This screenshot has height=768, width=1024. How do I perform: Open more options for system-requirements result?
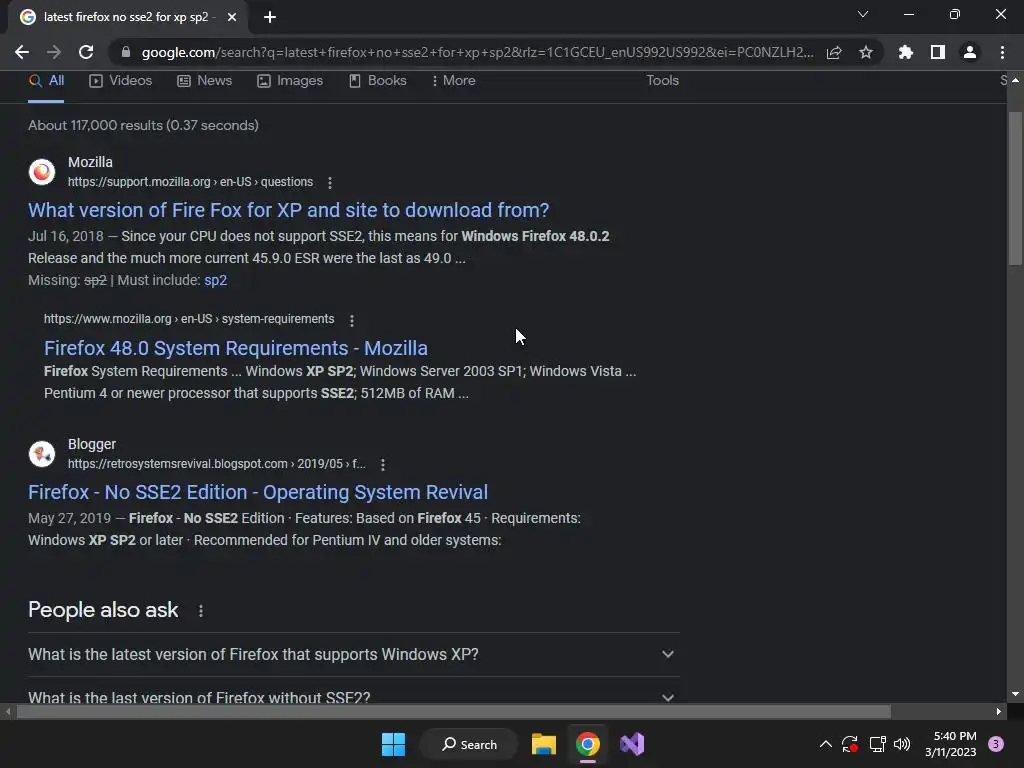click(x=352, y=321)
